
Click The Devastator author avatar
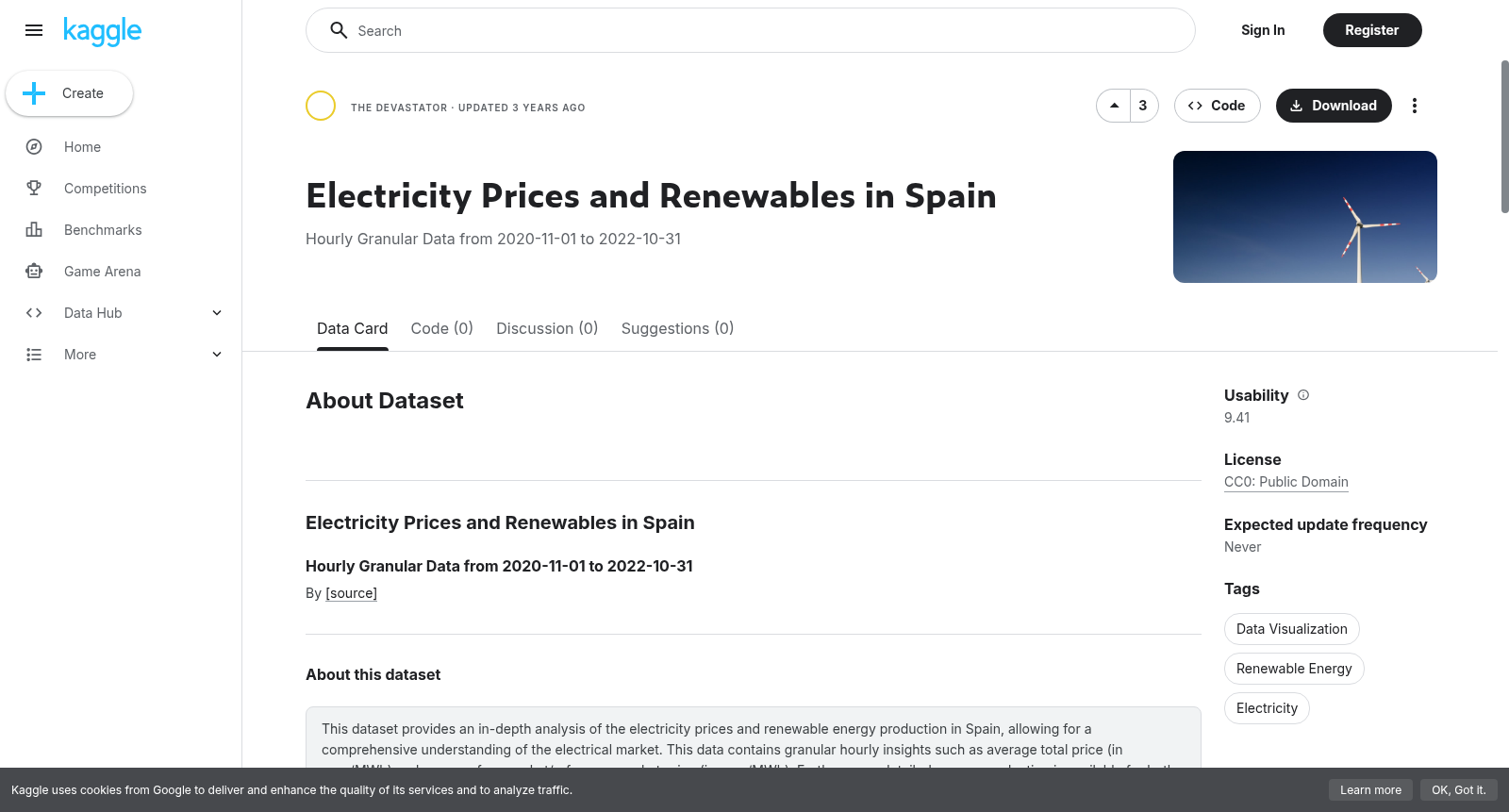(x=321, y=106)
